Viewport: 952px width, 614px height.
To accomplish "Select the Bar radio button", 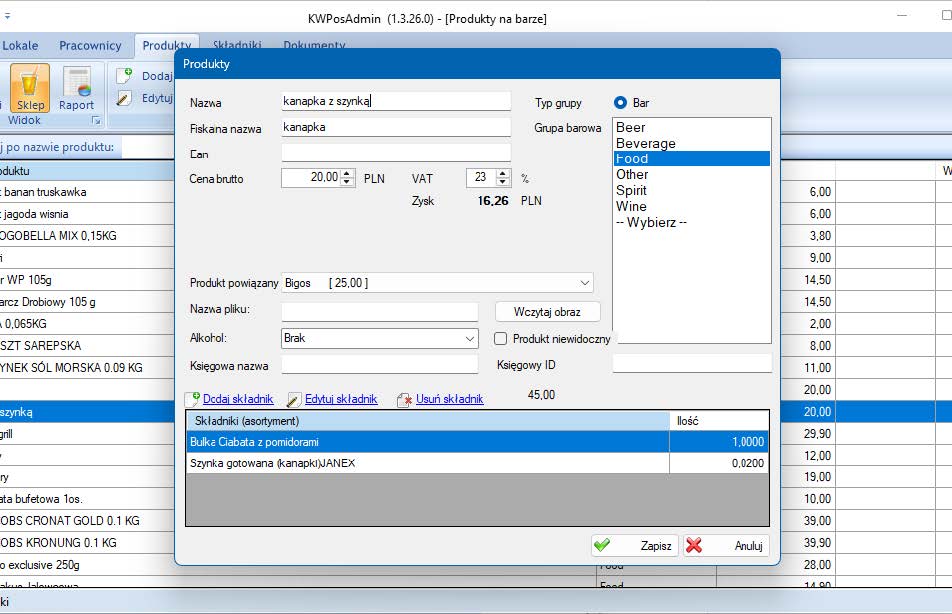I will [x=620, y=103].
